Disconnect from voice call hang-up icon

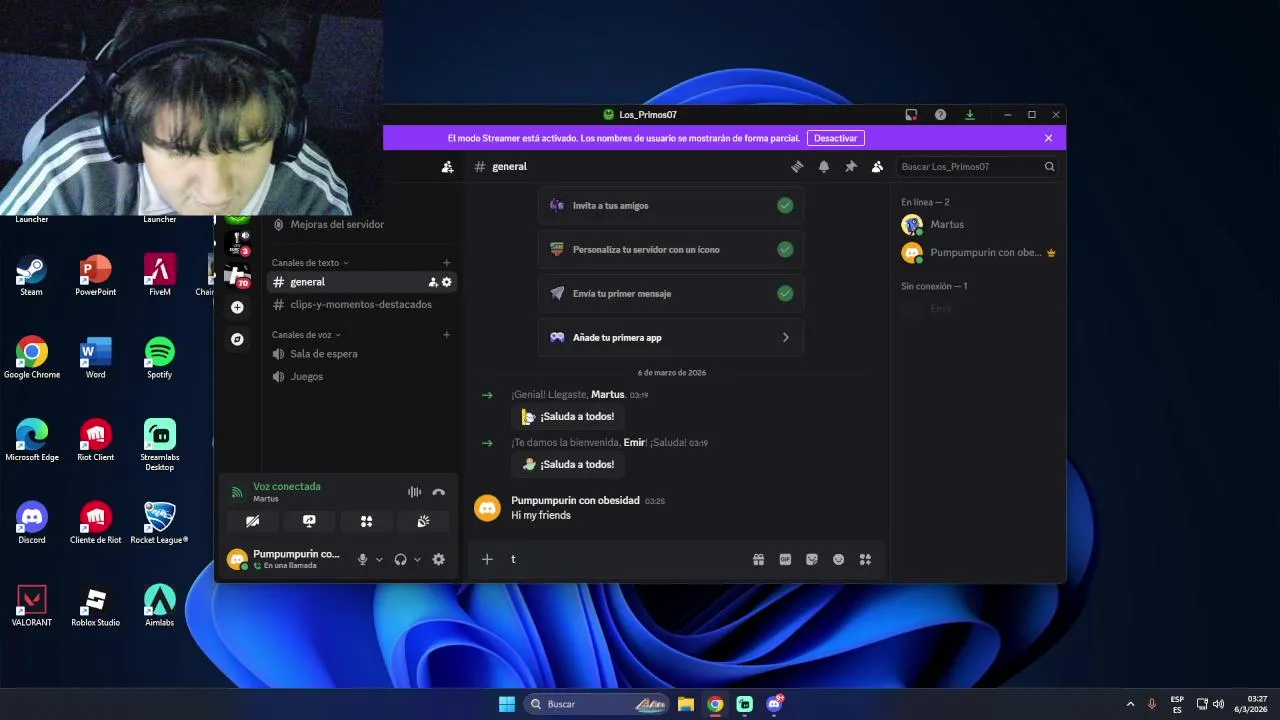tap(438, 492)
